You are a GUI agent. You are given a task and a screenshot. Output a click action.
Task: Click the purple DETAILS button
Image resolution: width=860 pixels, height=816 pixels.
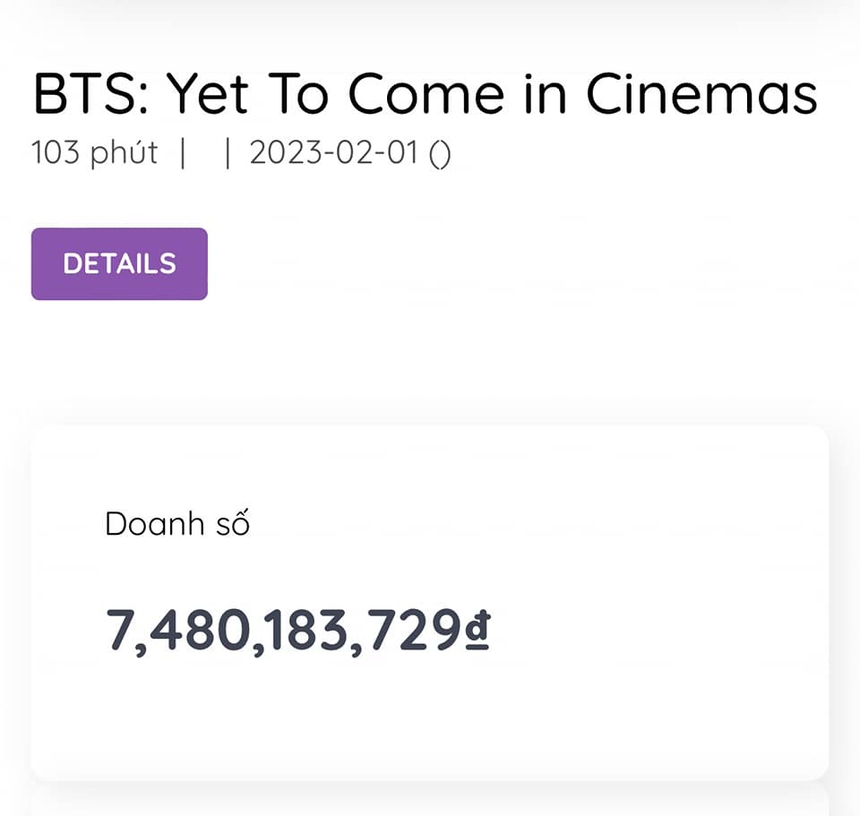(x=119, y=264)
